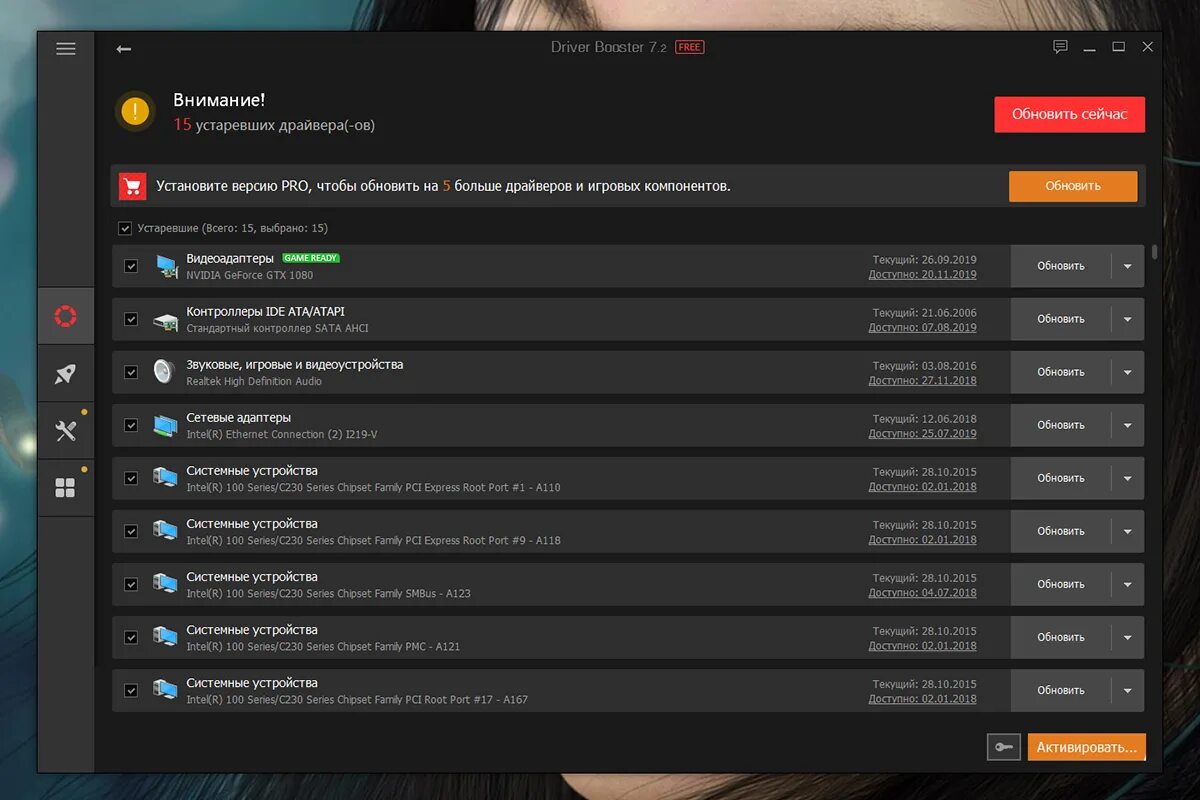Open available version link 04.07.2018

coord(922,593)
